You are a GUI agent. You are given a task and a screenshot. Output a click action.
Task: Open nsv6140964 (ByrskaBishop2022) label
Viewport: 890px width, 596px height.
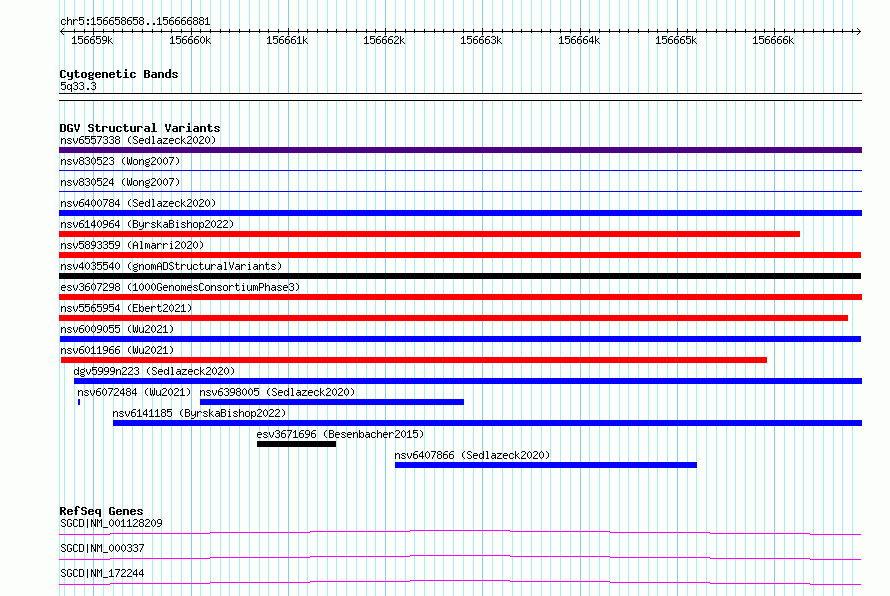pos(147,224)
